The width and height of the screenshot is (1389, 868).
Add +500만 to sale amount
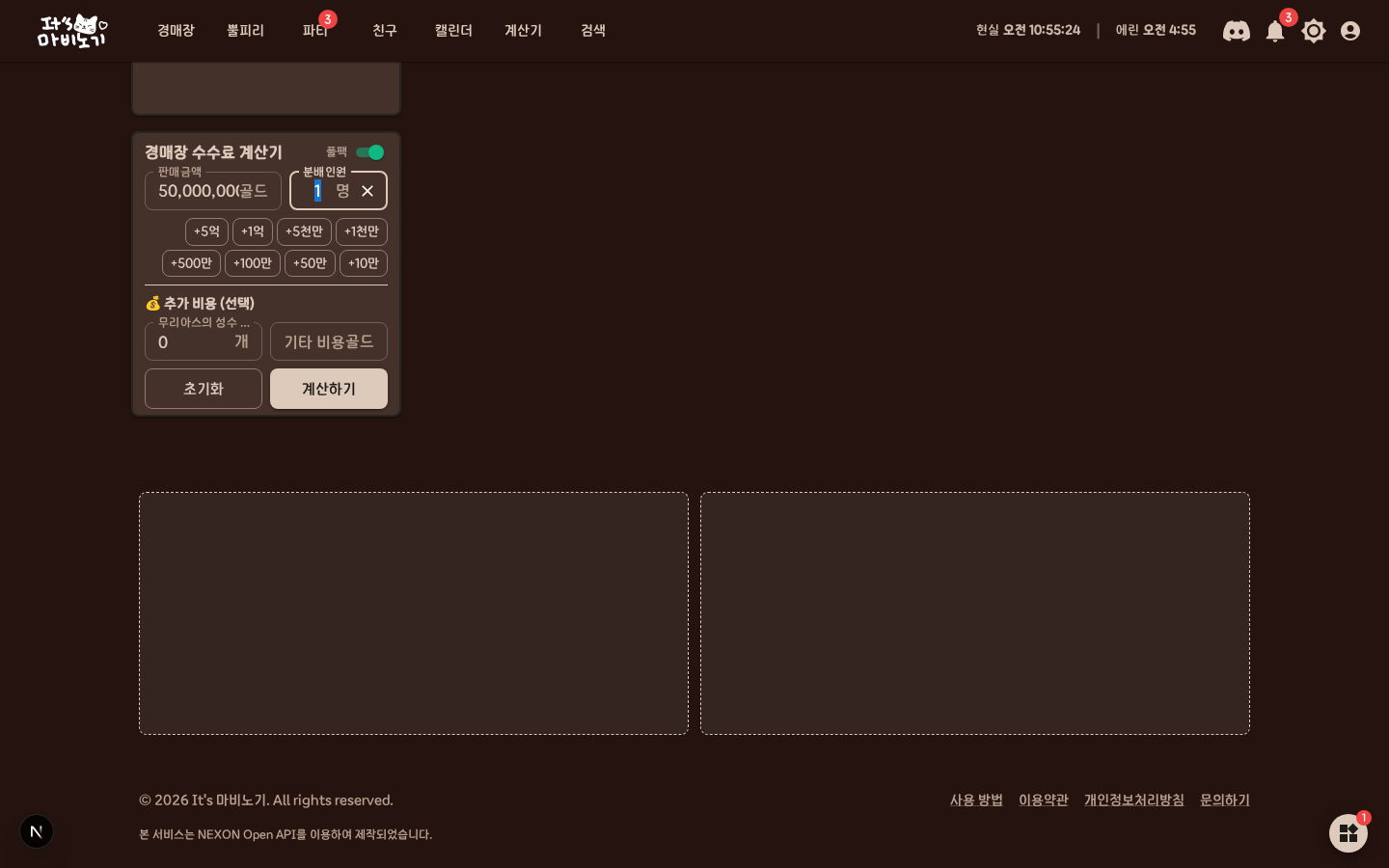(191, 263)
